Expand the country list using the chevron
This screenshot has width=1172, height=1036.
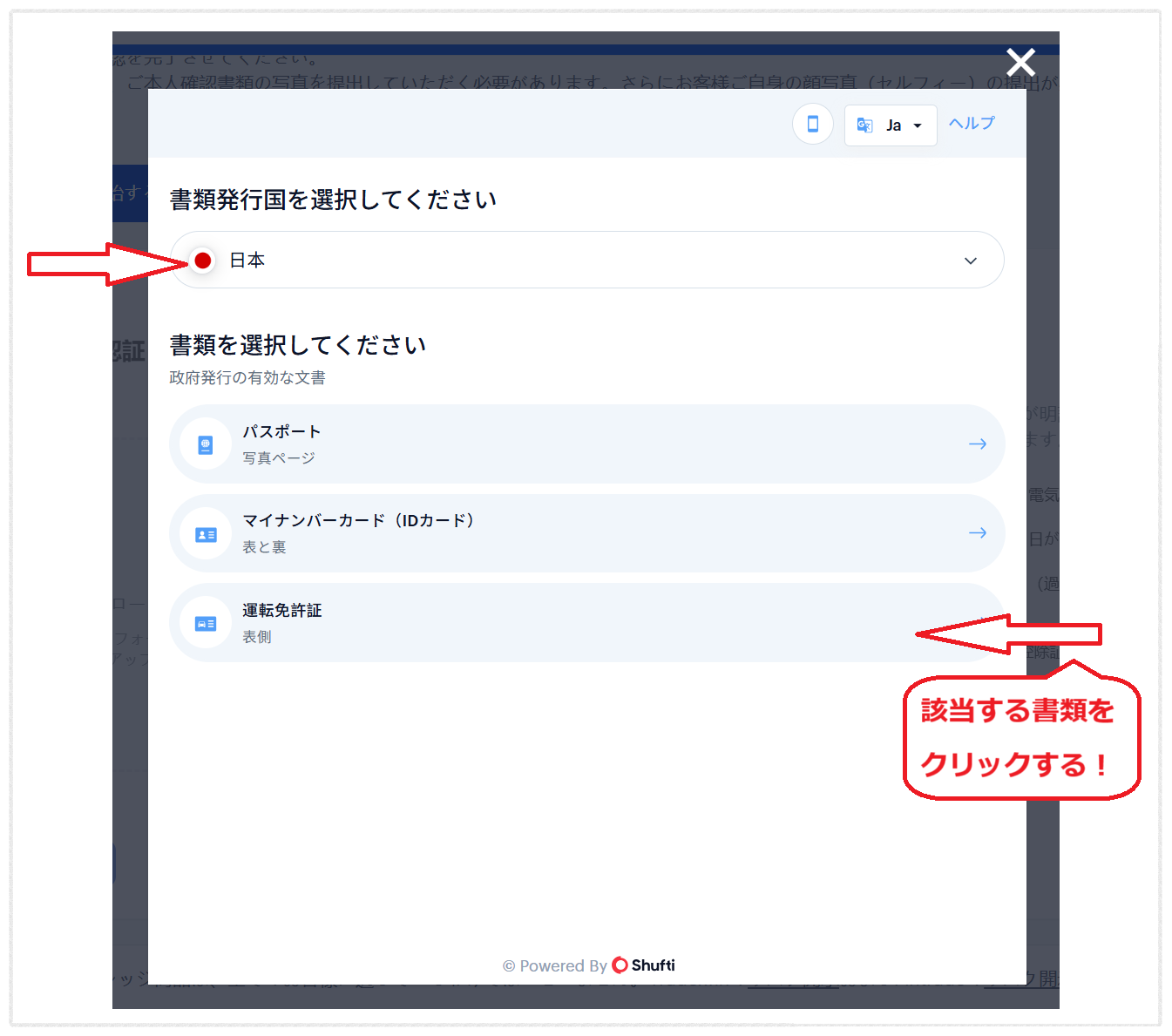point(970,261)
